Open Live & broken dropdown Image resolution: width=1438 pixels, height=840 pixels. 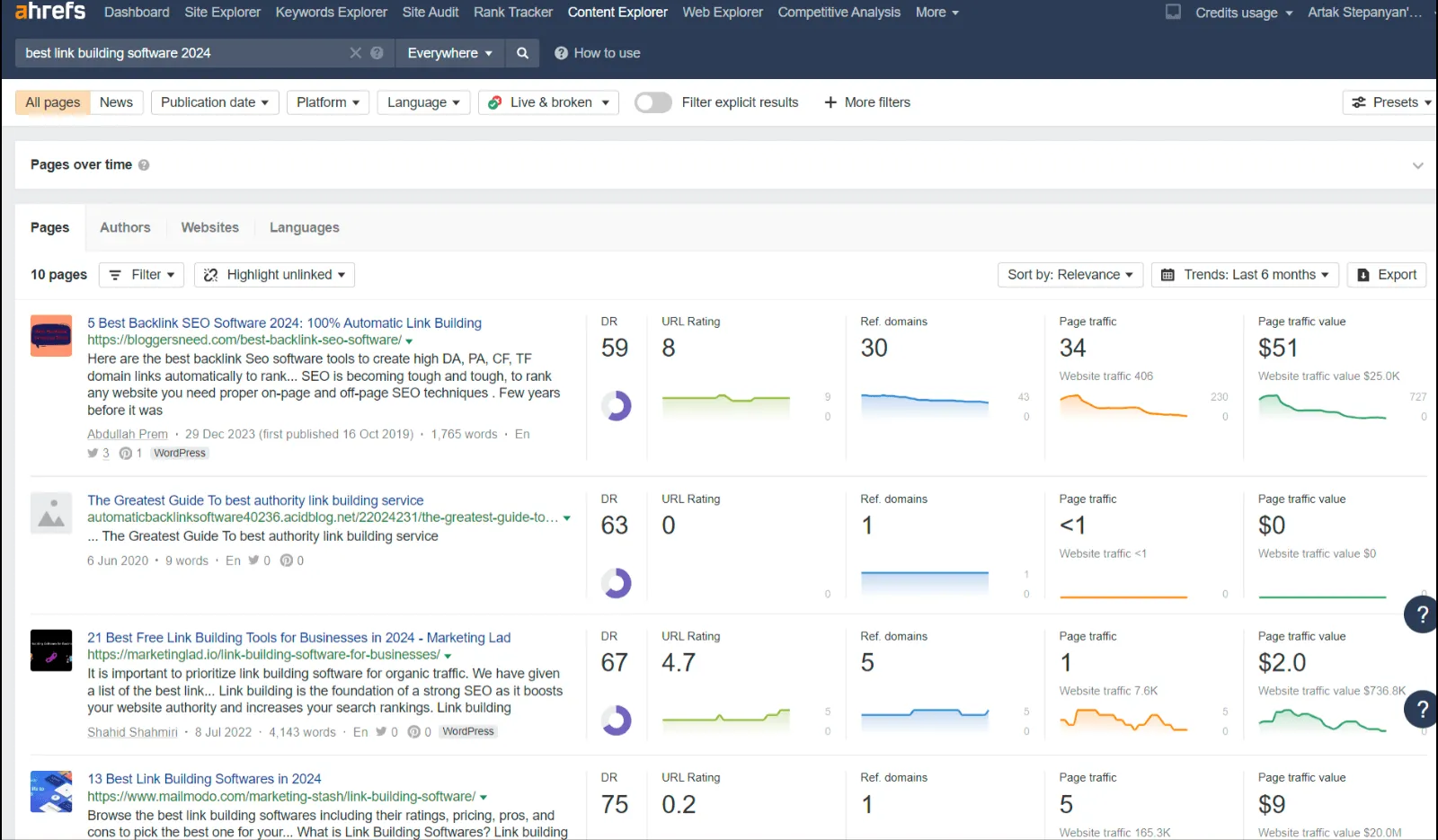548,102
